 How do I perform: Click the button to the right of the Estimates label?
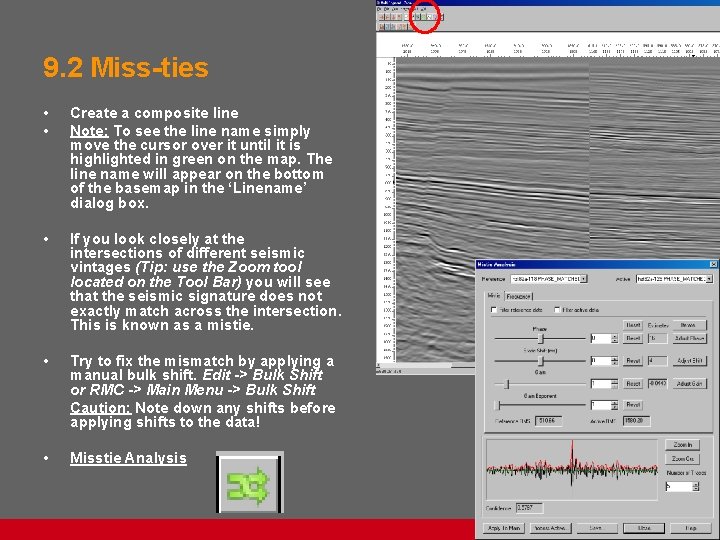[689, 325]
